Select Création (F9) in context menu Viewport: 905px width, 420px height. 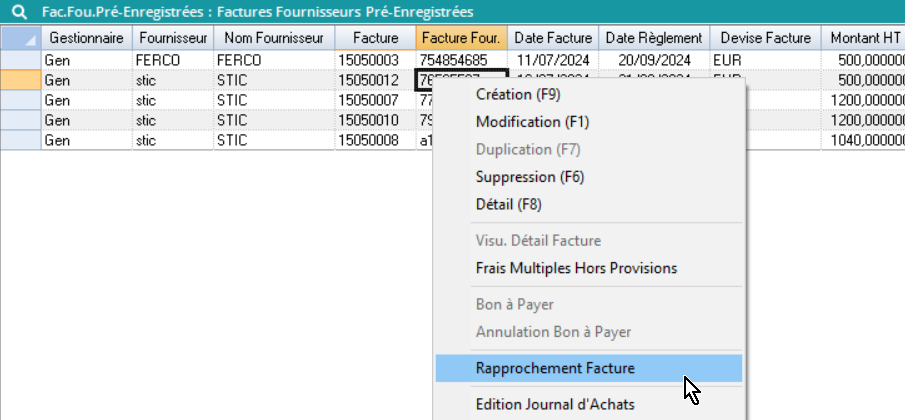518,95
